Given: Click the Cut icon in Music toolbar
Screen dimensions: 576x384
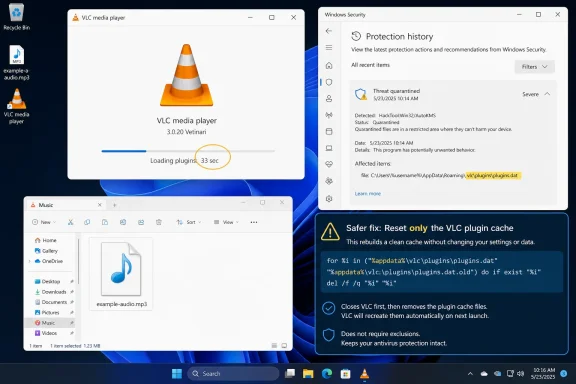Looking at the screenshot, I should (x=71, y=222).
